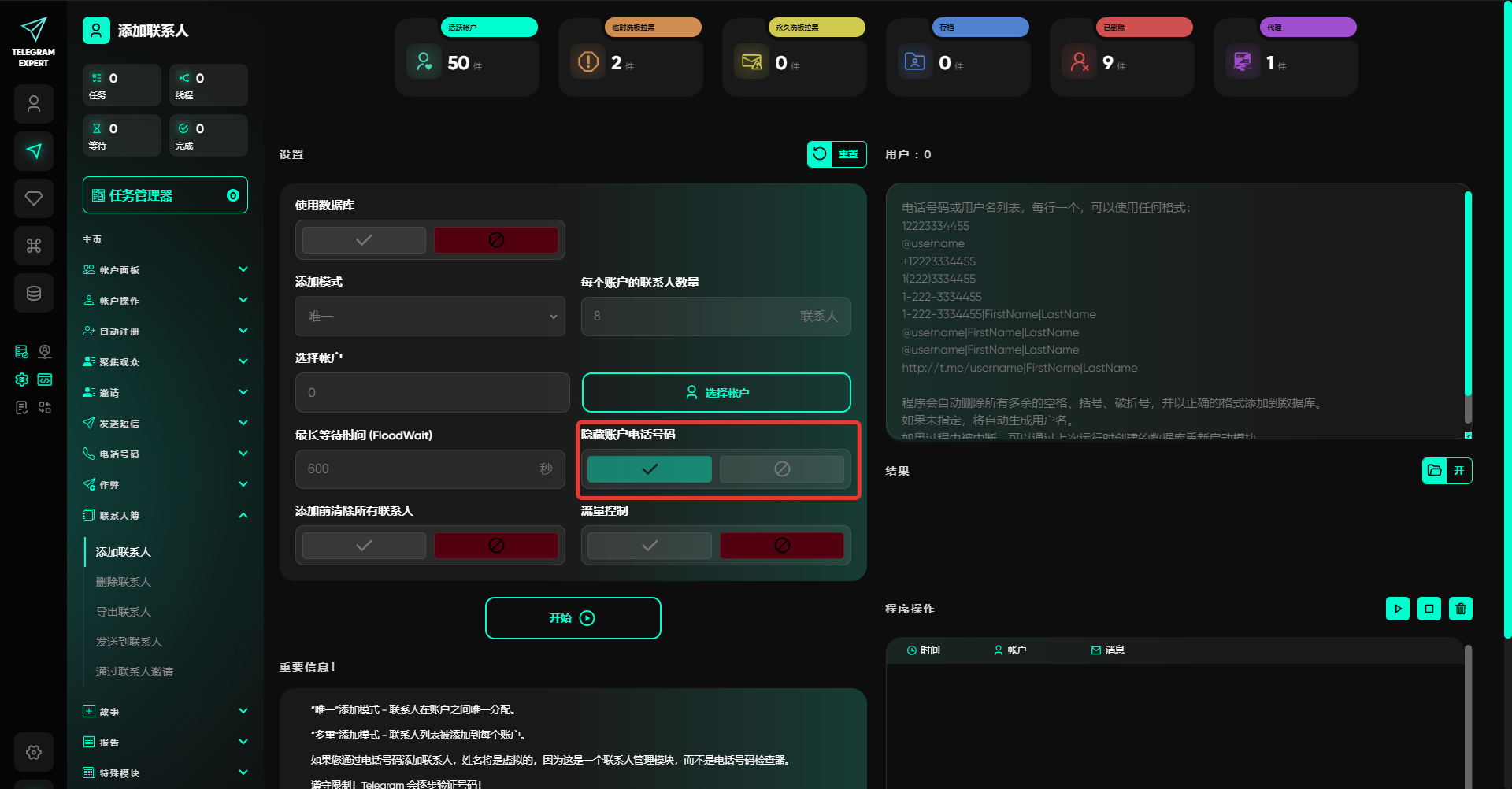Click the 选择帐户 button
The width and height of the screenshot is (1512, 789).
pyautogui.click(x=716, y=393)
